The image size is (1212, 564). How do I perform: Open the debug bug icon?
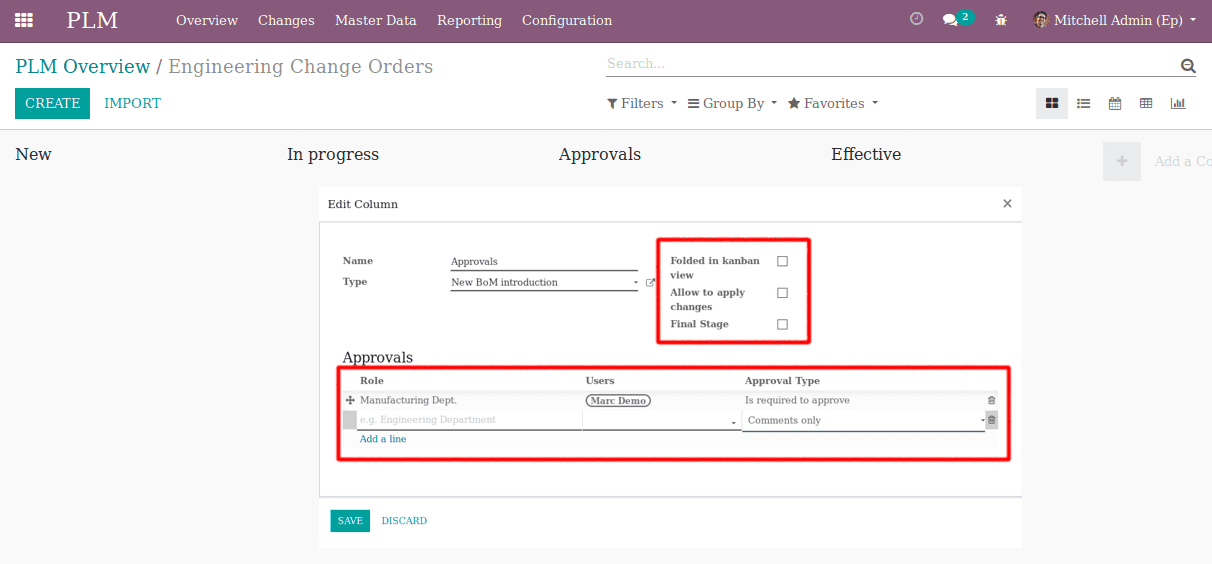pyautogui.click(x=1001, y=20)
